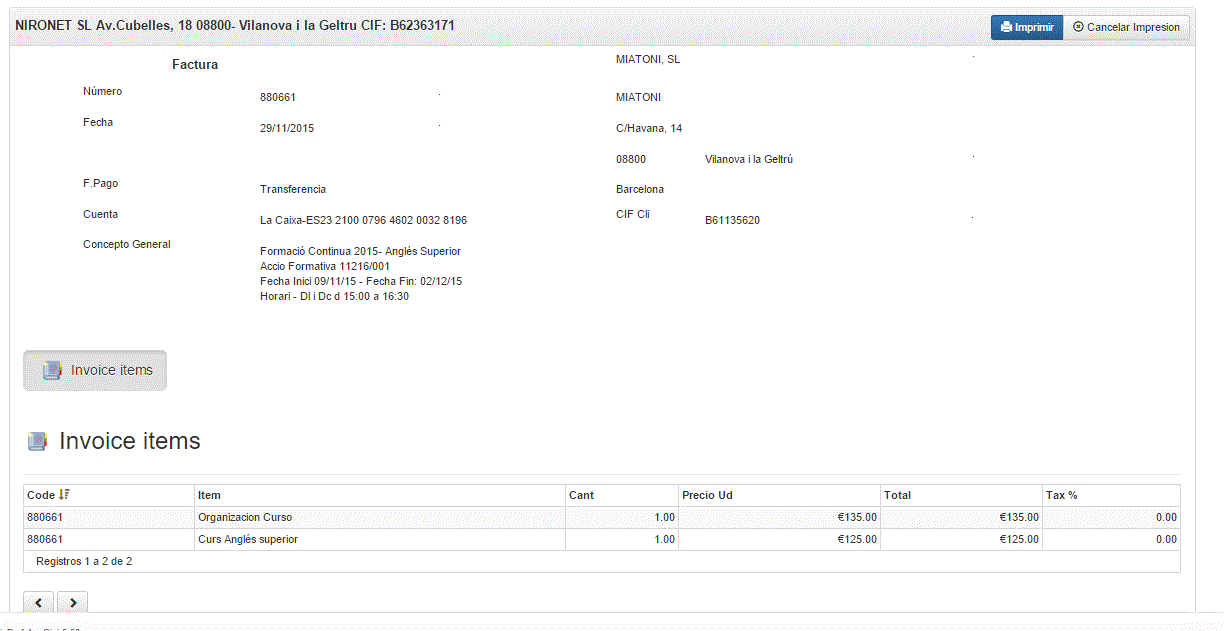Screen dimensions: 1225x631
Task: Go to next page with right arrow
Action: pyautogui.click(x=73, y=602)
